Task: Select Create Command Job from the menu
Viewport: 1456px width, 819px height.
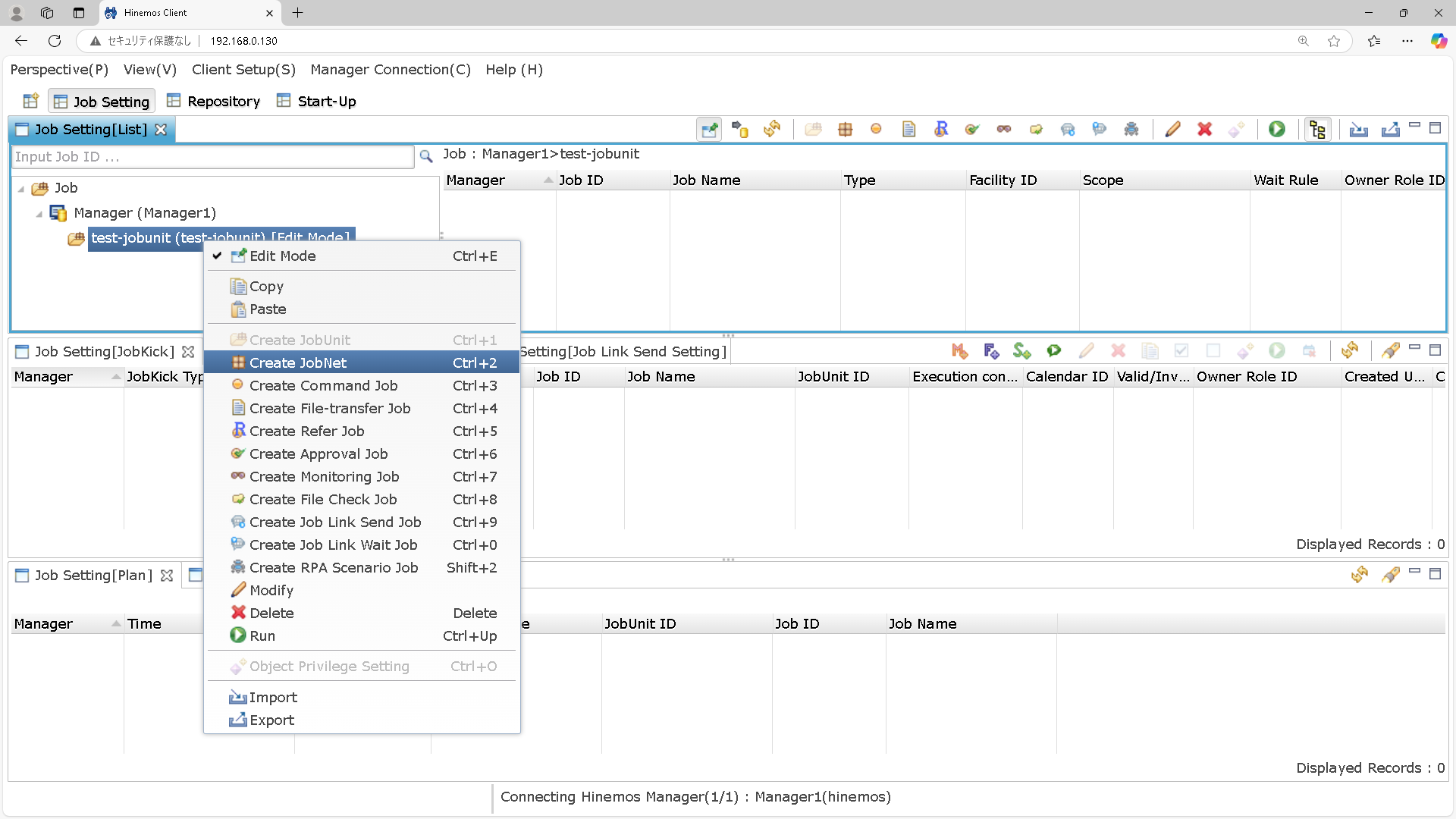Action: click(x=323, y=386)
